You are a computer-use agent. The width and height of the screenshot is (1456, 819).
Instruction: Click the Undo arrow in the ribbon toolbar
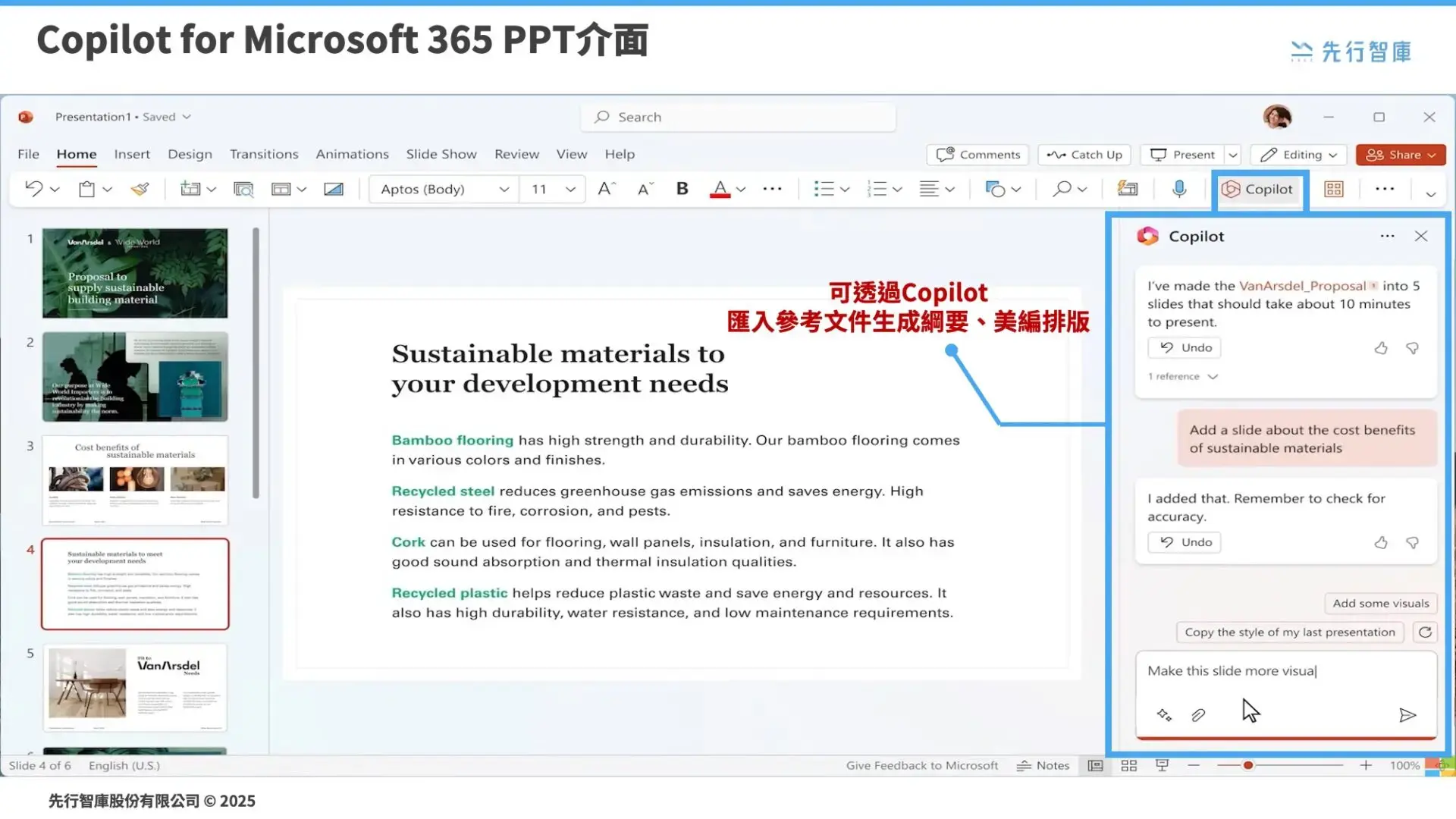(33, 189)
